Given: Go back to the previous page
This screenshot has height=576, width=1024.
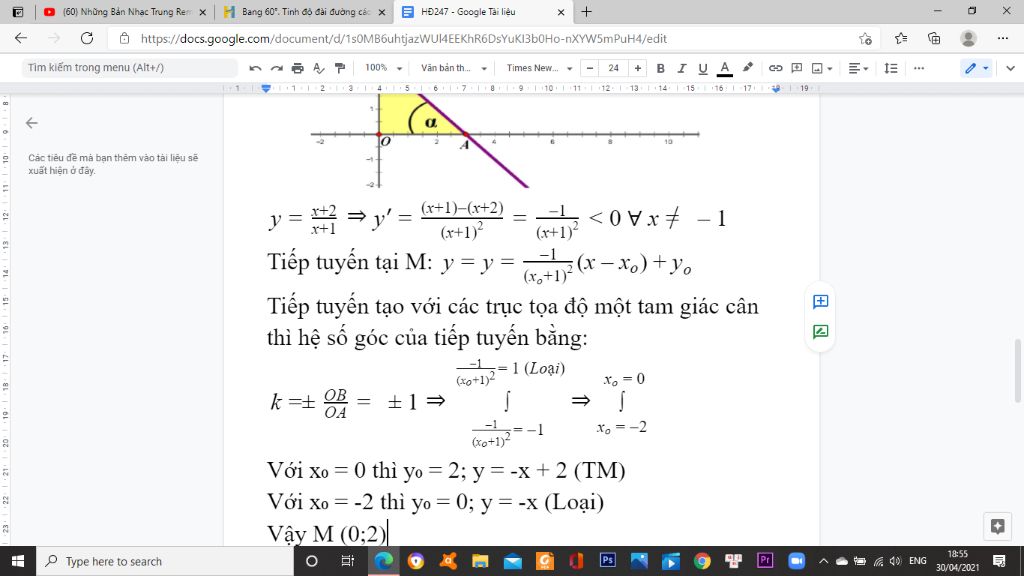Looking at the screenshot, I should tap(21, 39).
